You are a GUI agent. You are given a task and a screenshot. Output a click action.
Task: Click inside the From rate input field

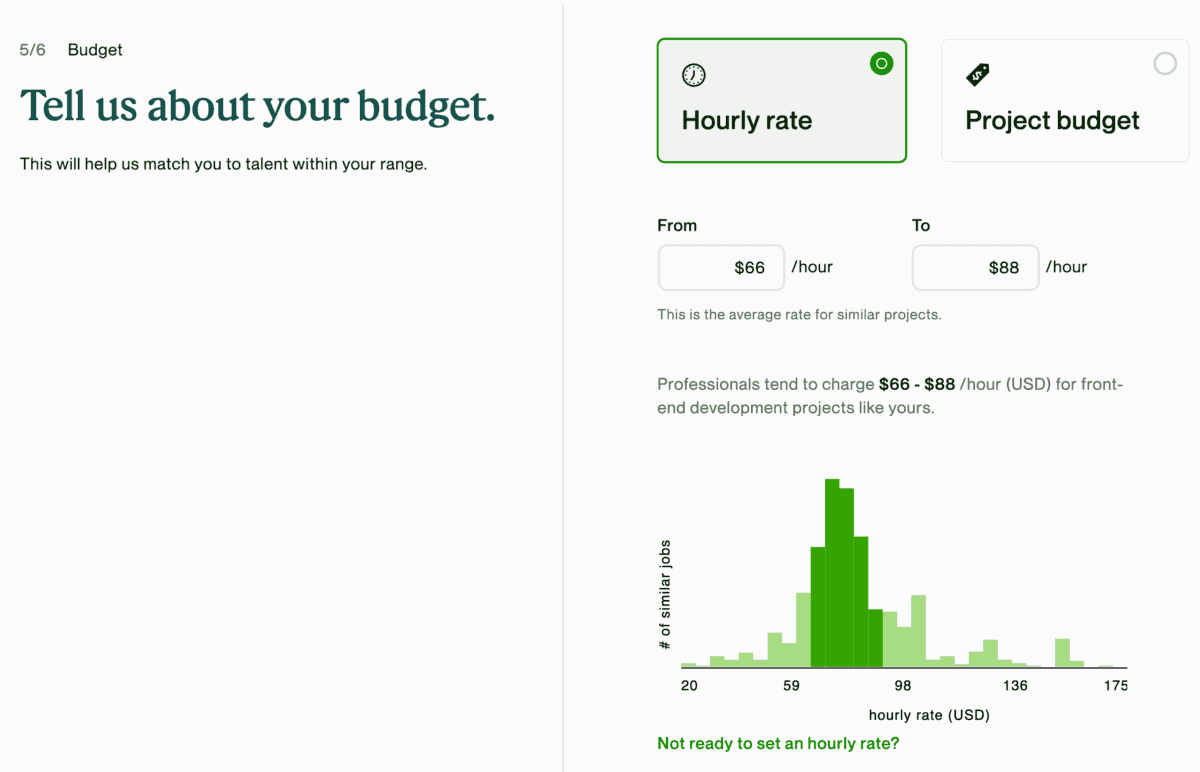720,267
